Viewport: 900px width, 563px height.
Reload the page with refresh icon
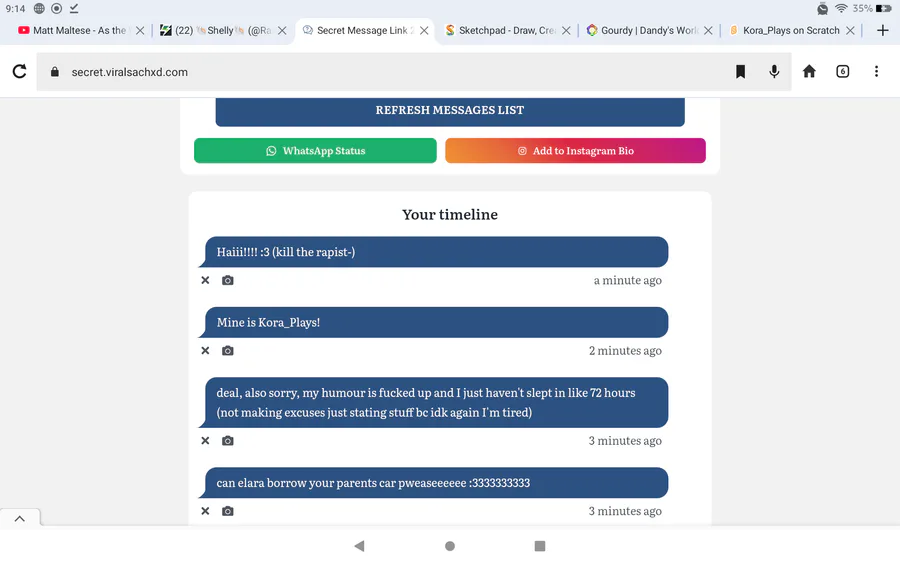(x=19, y=72)
